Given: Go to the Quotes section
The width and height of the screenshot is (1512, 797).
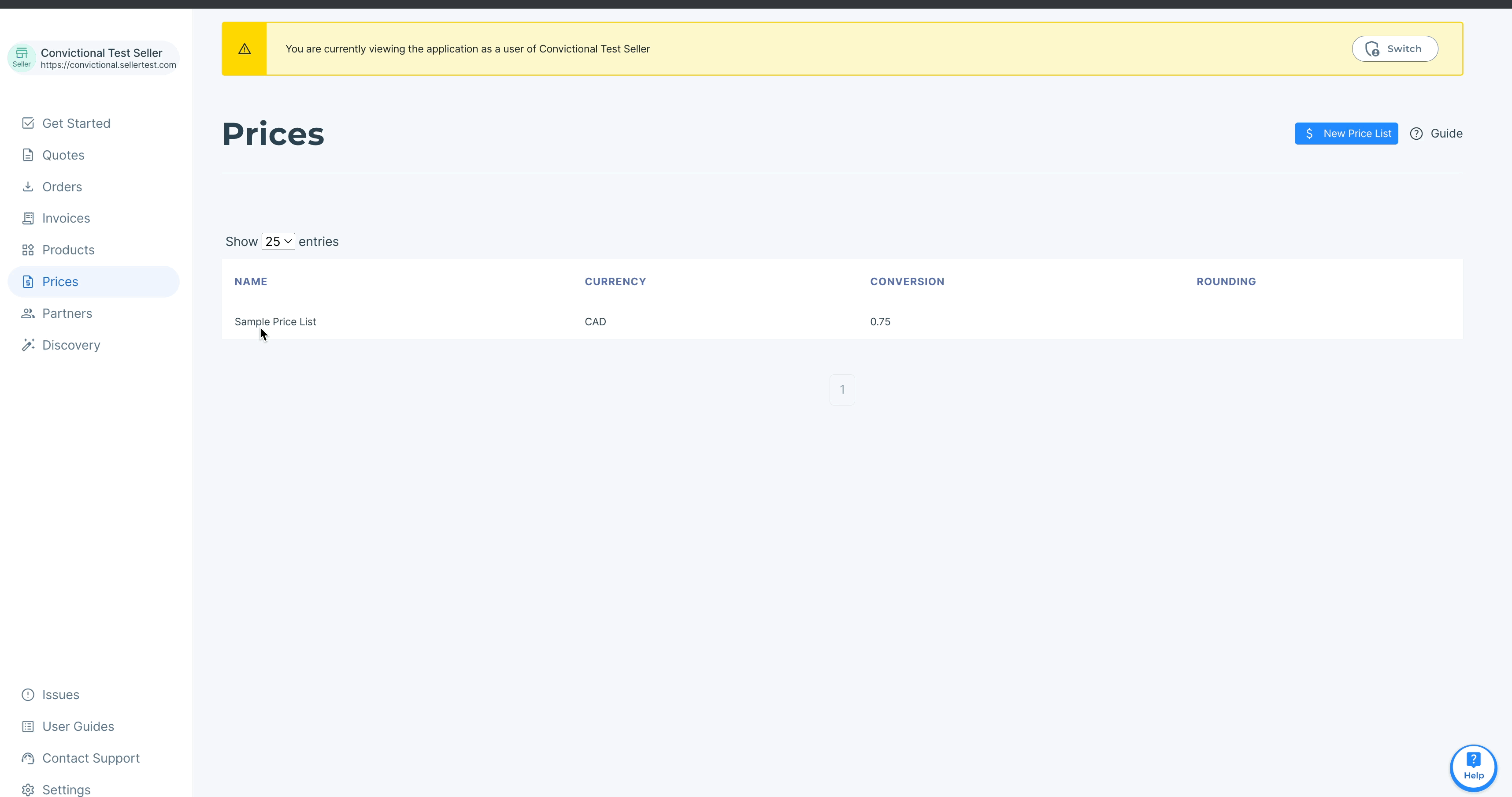Looking at the screenshot, I should (93, 155).
